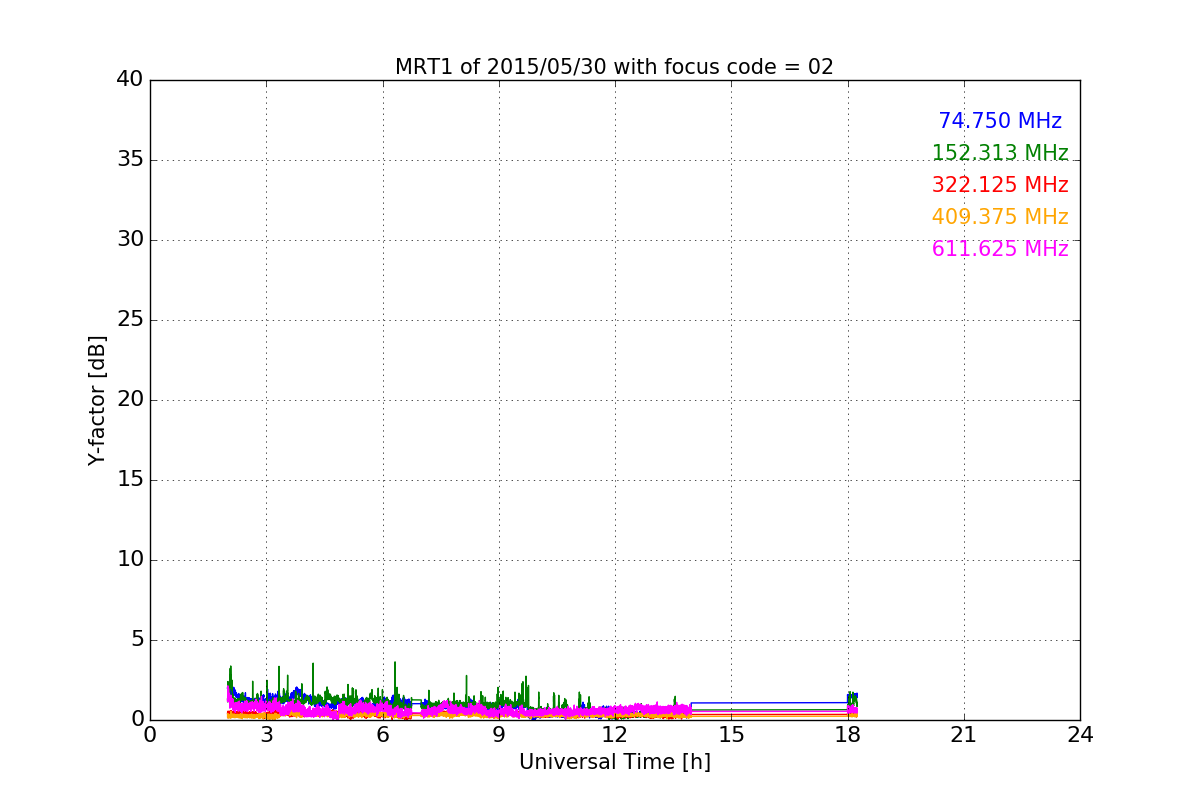Select the 611.625 MHz legend label

click(1000, 249)
